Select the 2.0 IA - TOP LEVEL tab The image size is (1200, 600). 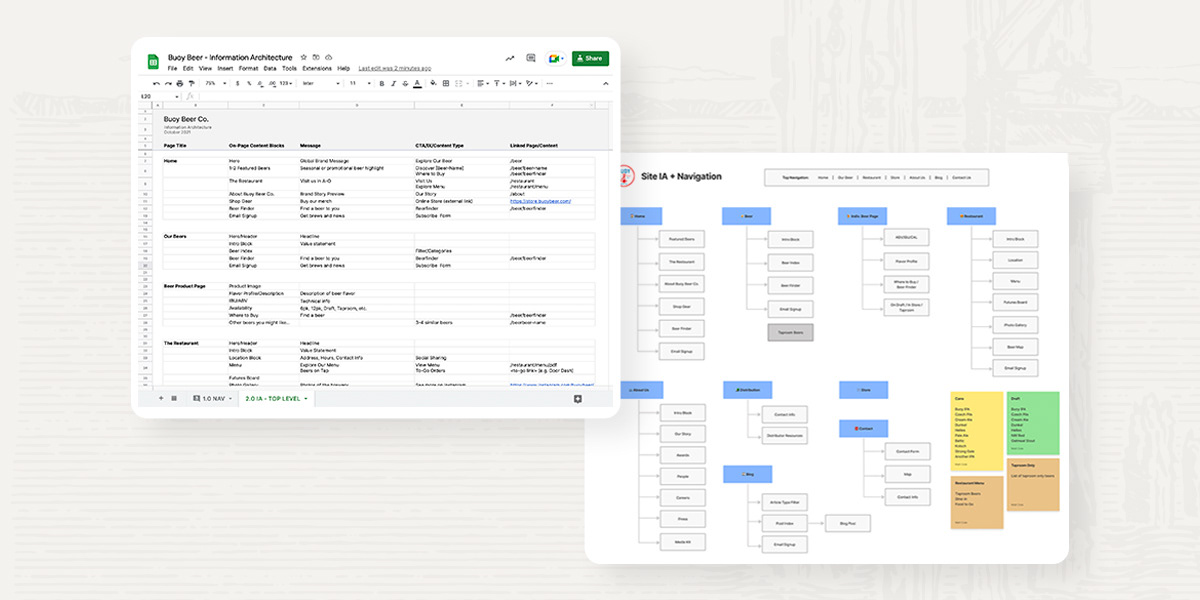coord(278,398)
